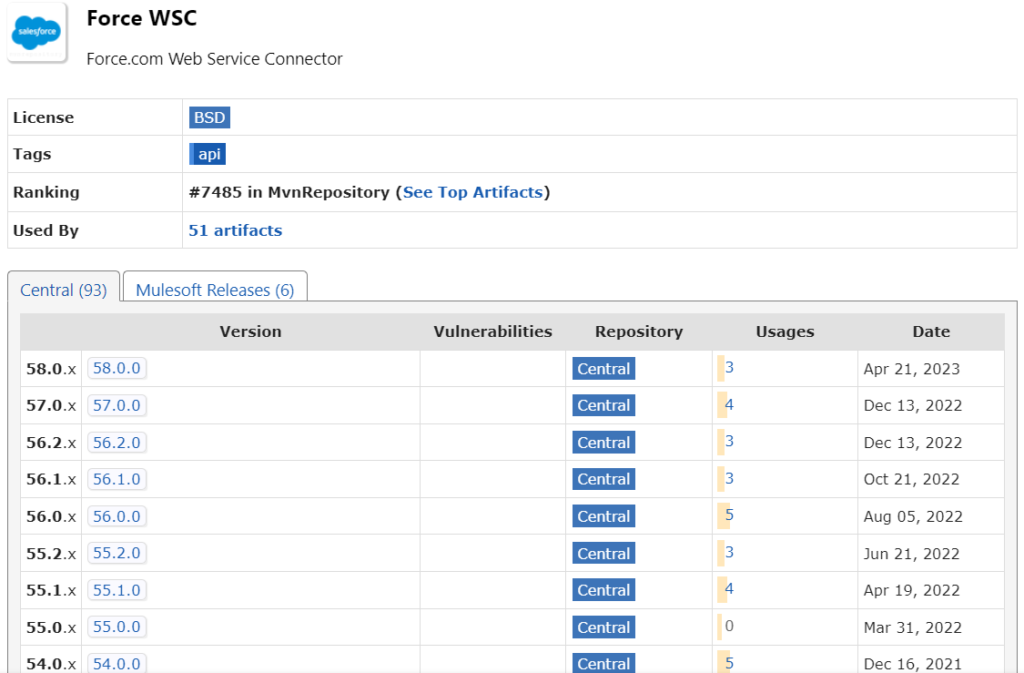View the 3 usages of version 55.2.0
Viewport: 1024px width, 673px height.
click(x=729, y=552)
